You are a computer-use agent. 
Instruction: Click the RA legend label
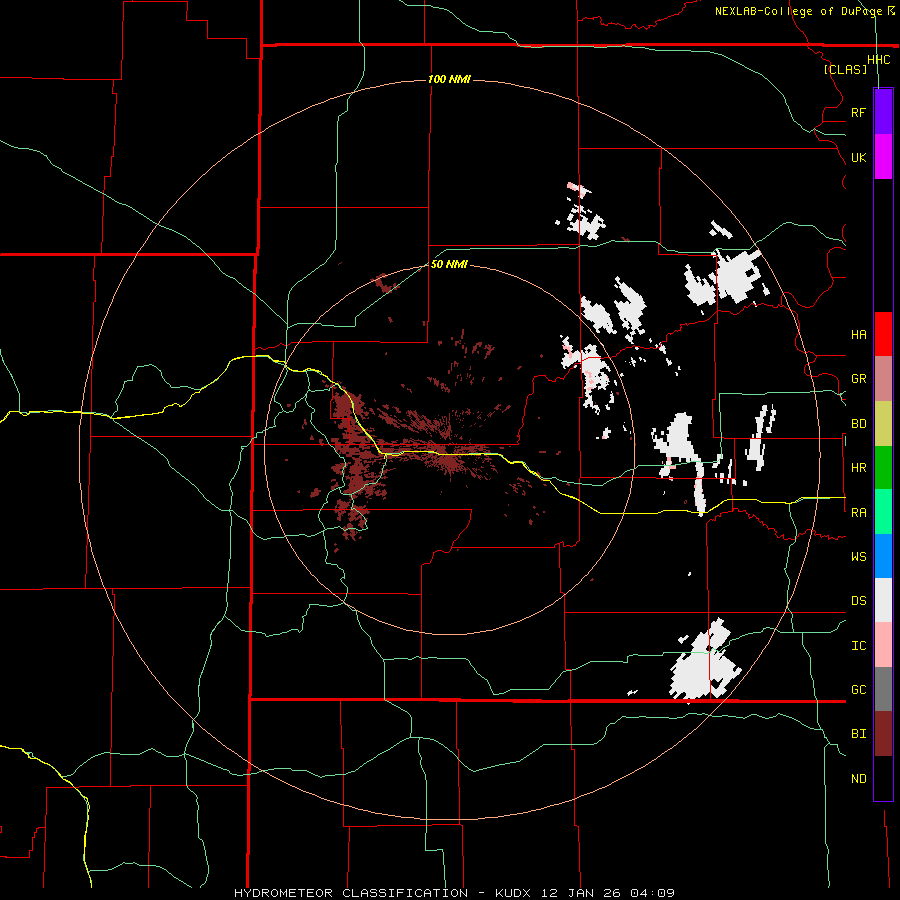point(858,513)
